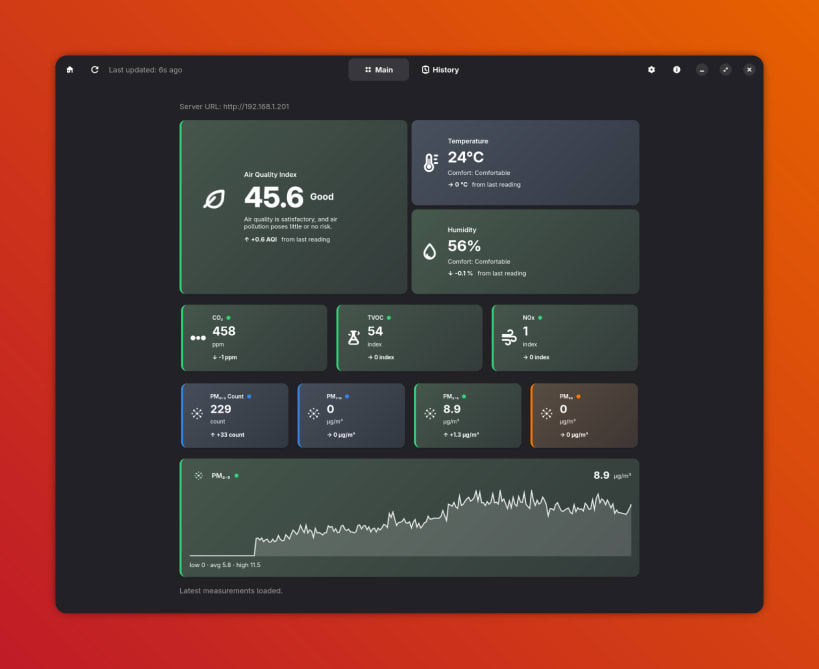Click the green status dot next to NOx
This screenshot has width=819, height=669.
coord(540,318)
